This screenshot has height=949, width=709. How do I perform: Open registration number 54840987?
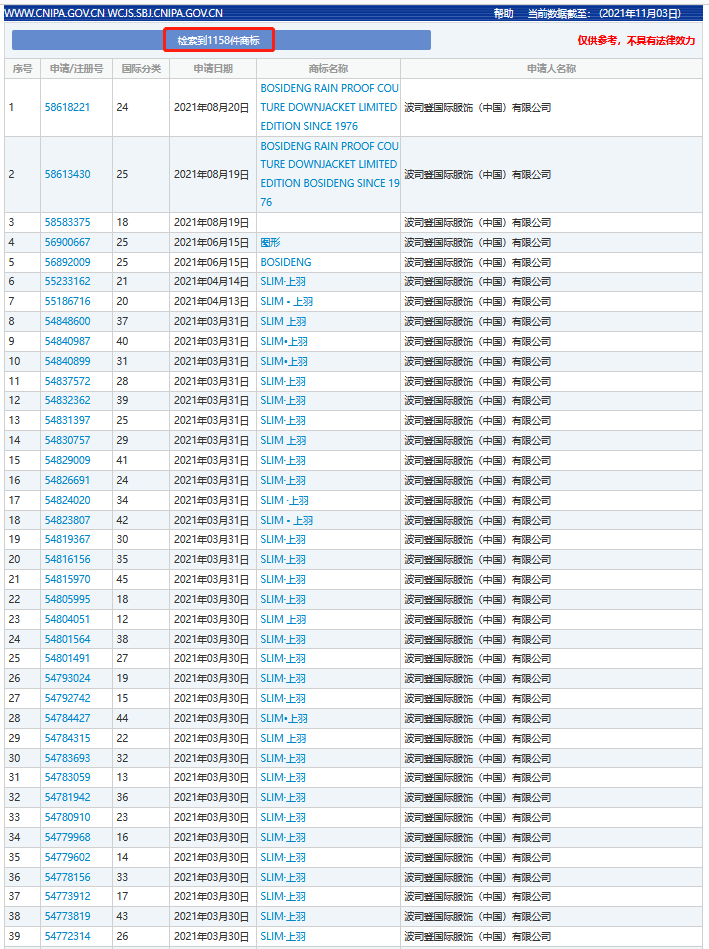click(x=67, y=341)
